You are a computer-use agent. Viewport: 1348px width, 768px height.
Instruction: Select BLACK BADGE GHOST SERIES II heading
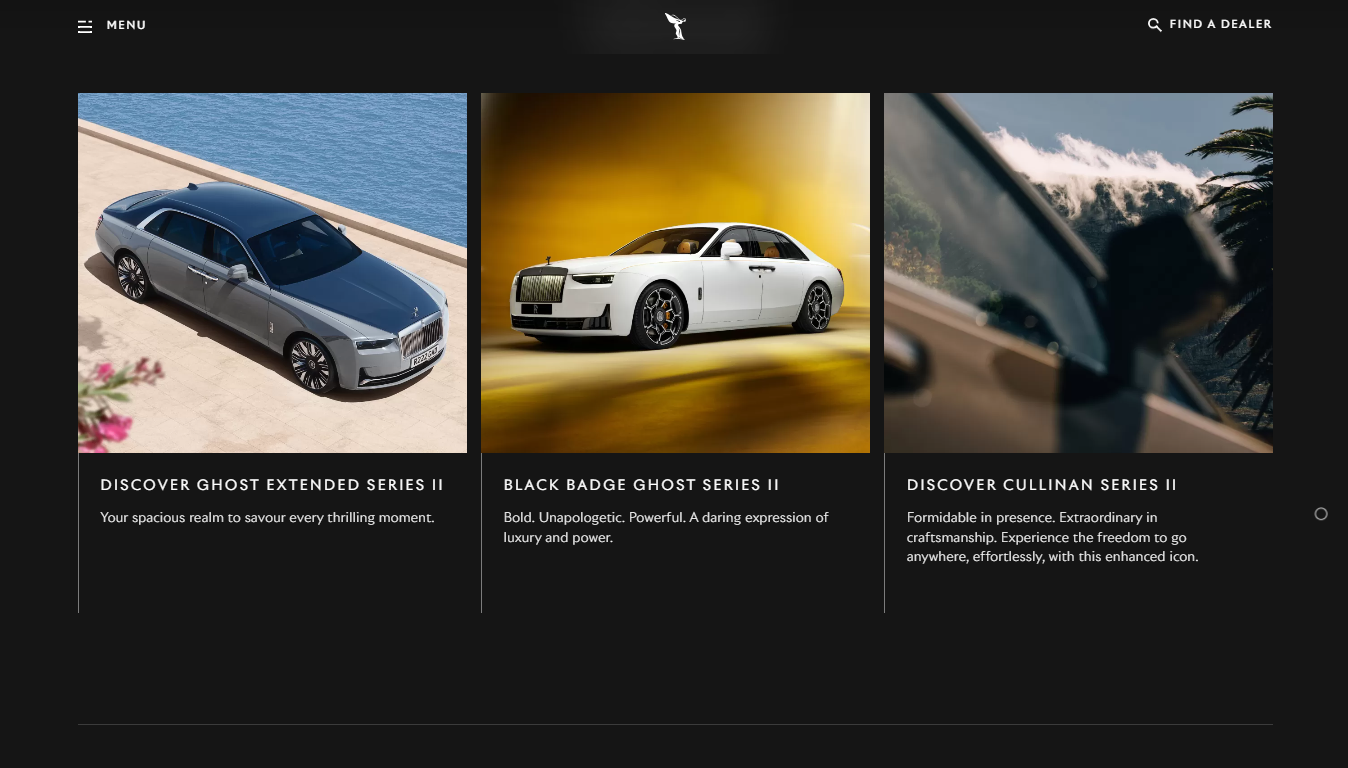pyautogui.click(x=641, y=485)
